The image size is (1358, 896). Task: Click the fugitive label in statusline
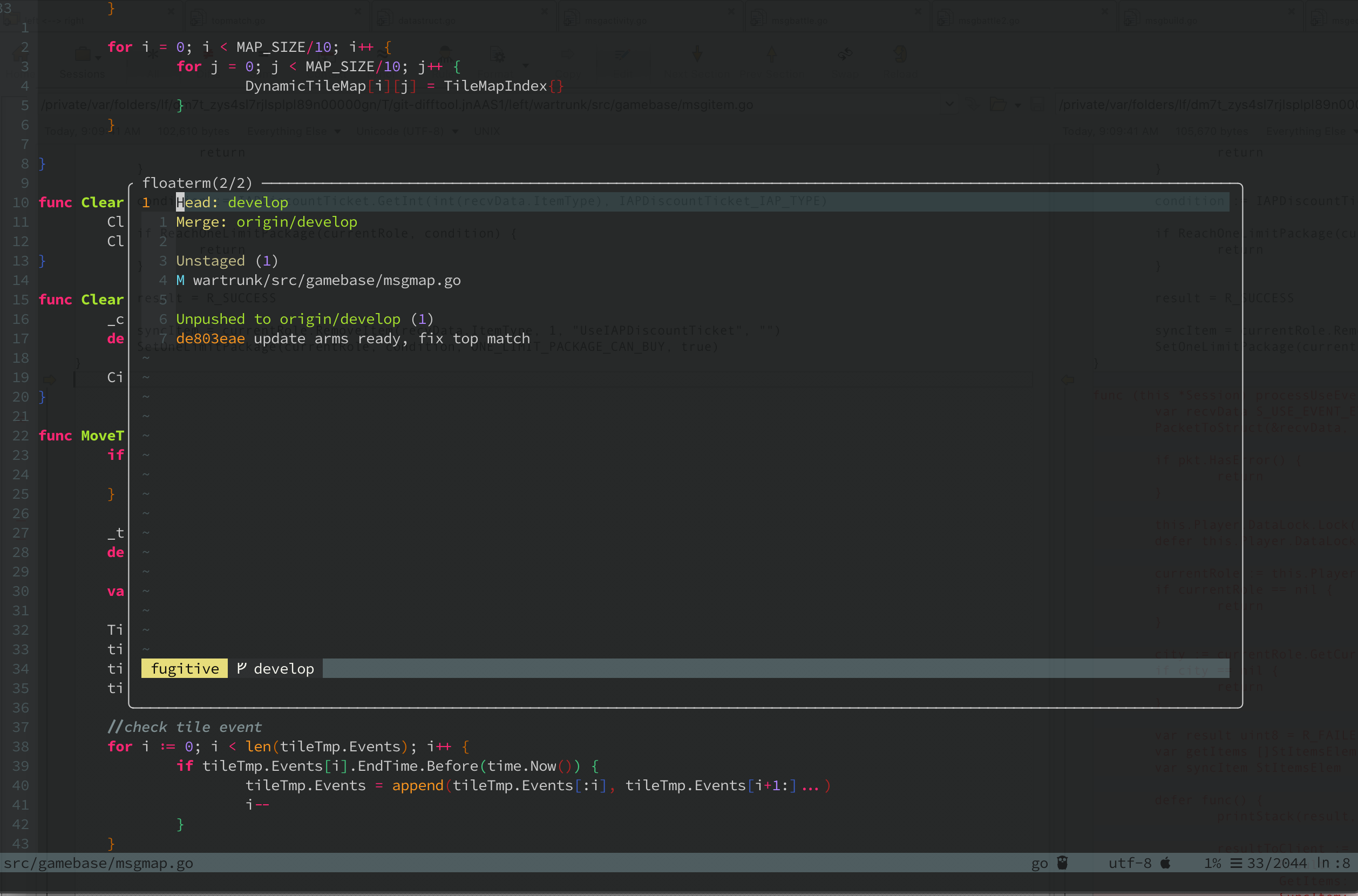pyautogui.click(x=184, y=668)
